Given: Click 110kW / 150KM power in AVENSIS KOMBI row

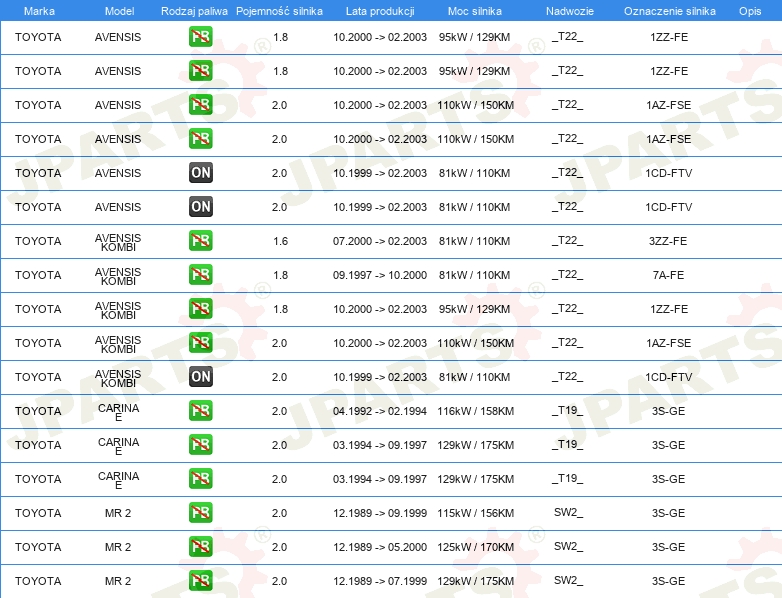Looking at the screenshot, I should click(x=475, y=343).
